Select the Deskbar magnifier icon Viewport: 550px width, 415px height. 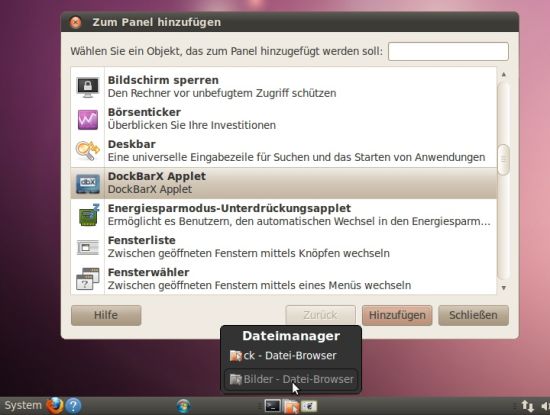click(x=88, y=151)
